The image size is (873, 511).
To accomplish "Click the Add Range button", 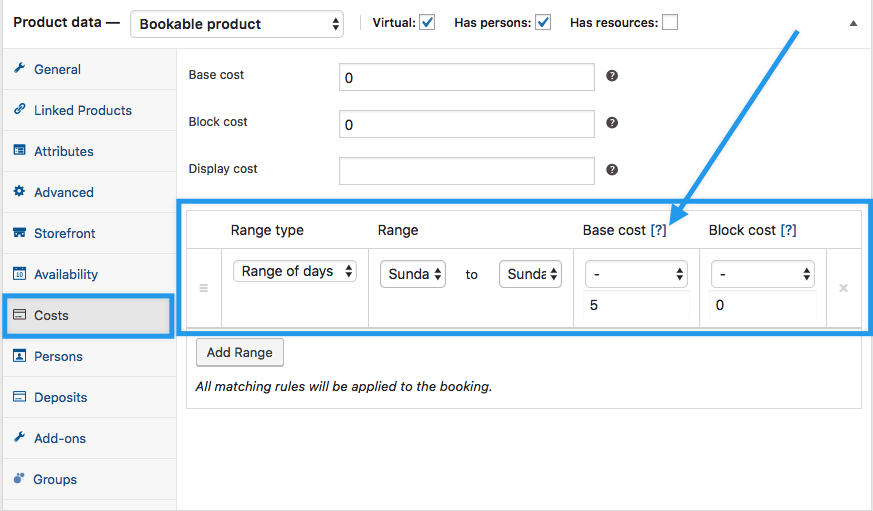I will (x=240, y=352).
